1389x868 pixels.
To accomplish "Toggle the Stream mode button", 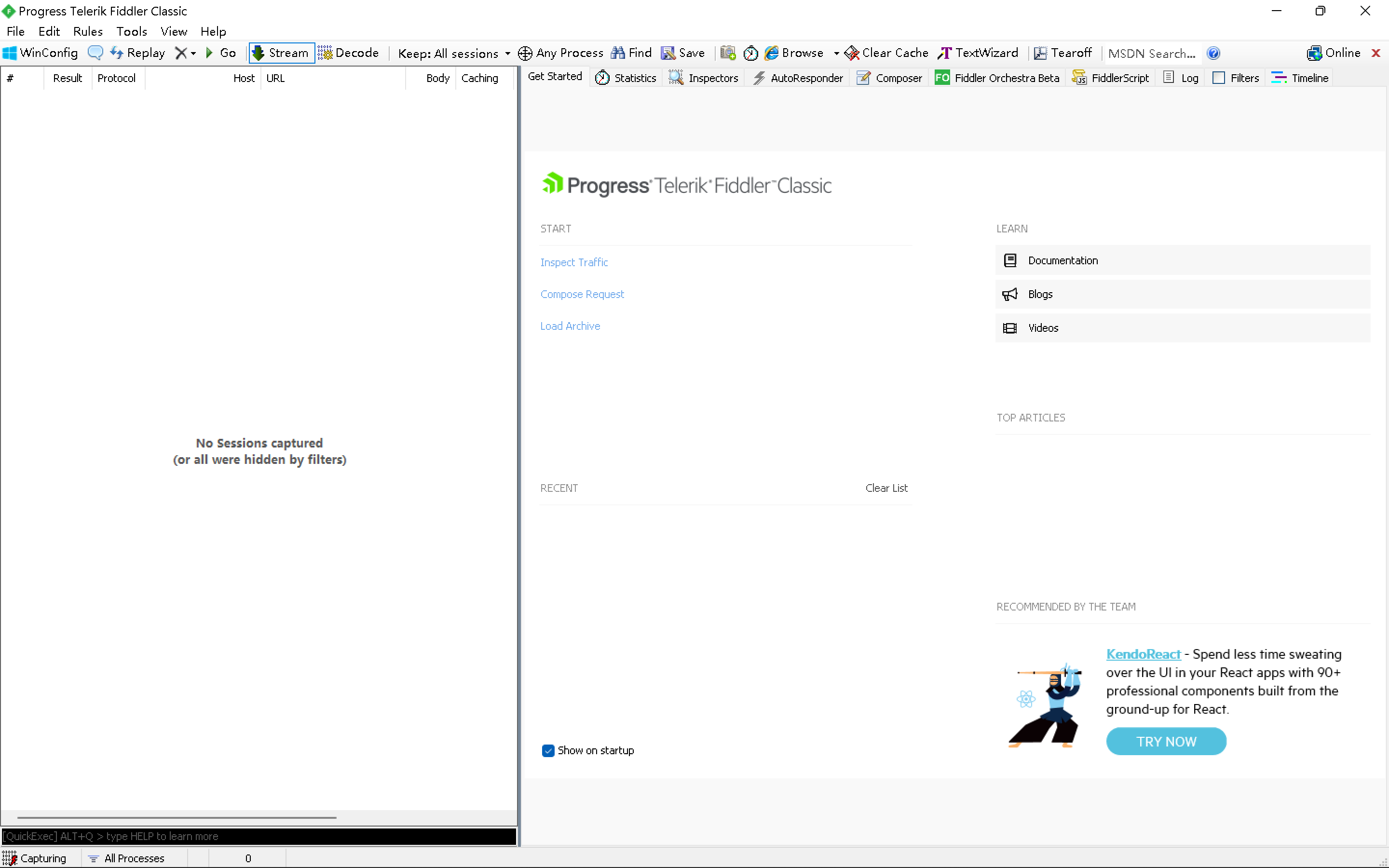I will [x=281, y=53].
